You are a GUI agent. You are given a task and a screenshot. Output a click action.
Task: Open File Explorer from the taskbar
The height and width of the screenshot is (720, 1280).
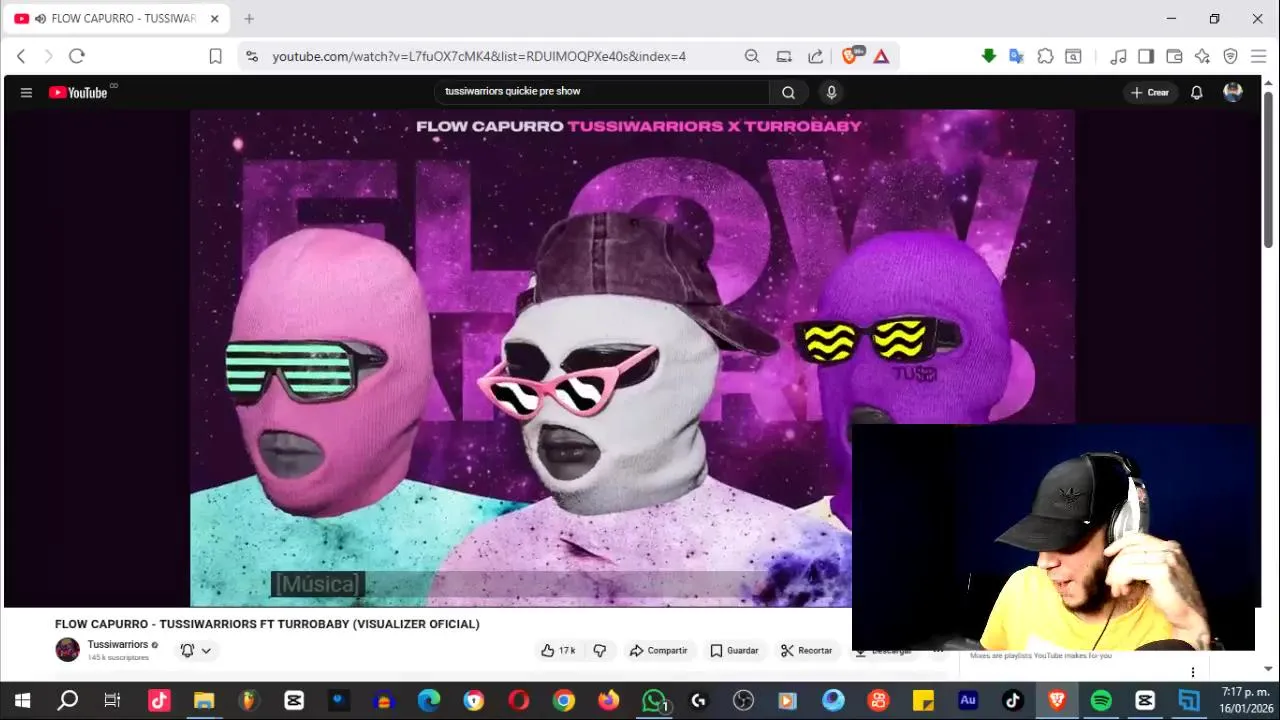(204, 700)
